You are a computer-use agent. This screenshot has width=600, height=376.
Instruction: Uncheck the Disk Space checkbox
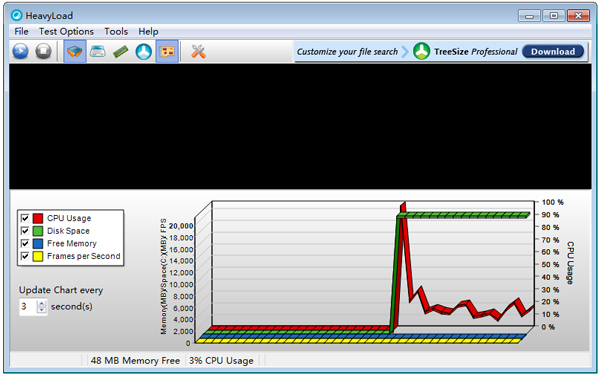pos(25,231)
